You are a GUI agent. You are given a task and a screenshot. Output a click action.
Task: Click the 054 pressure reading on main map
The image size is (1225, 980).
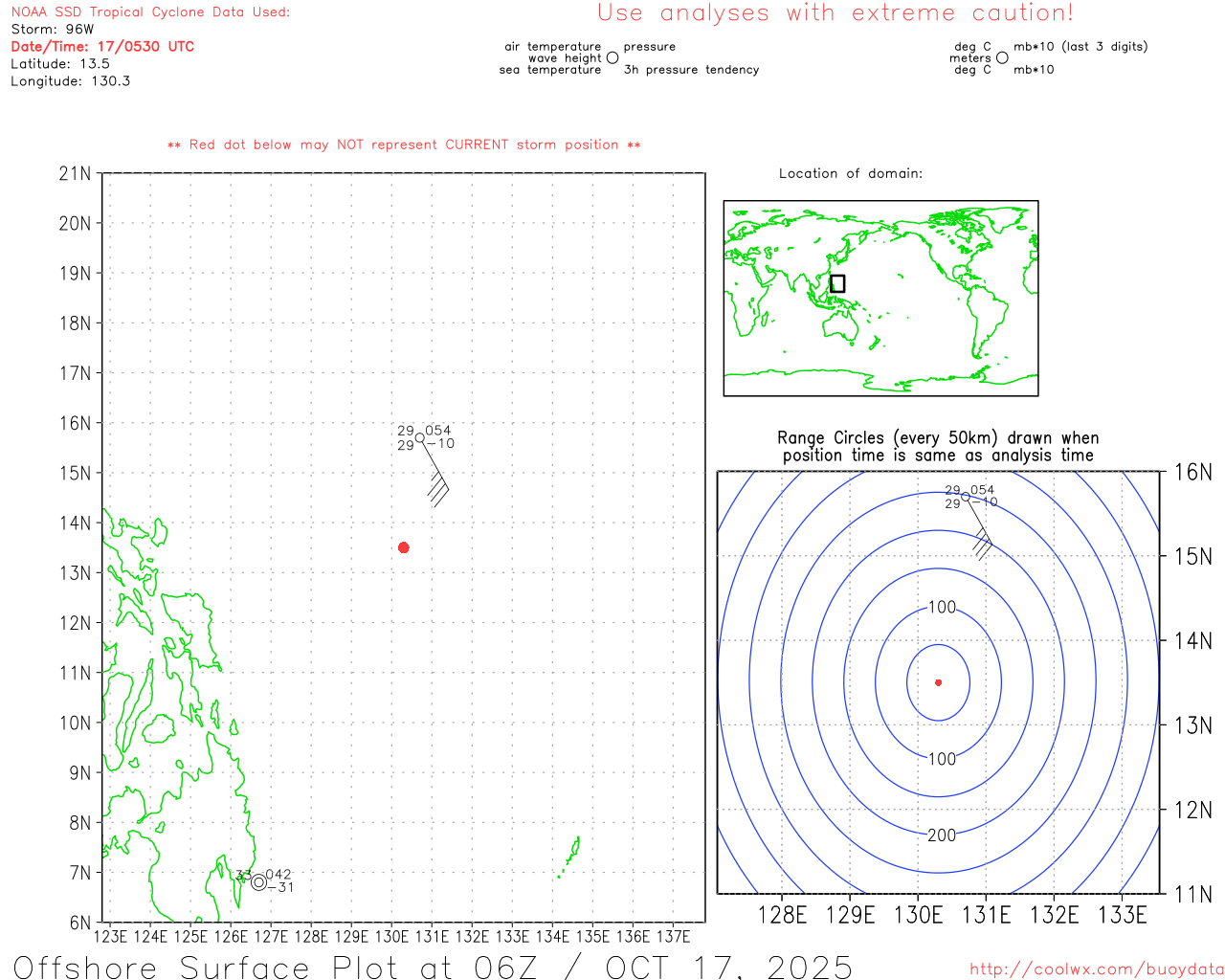tap(438, 431)
